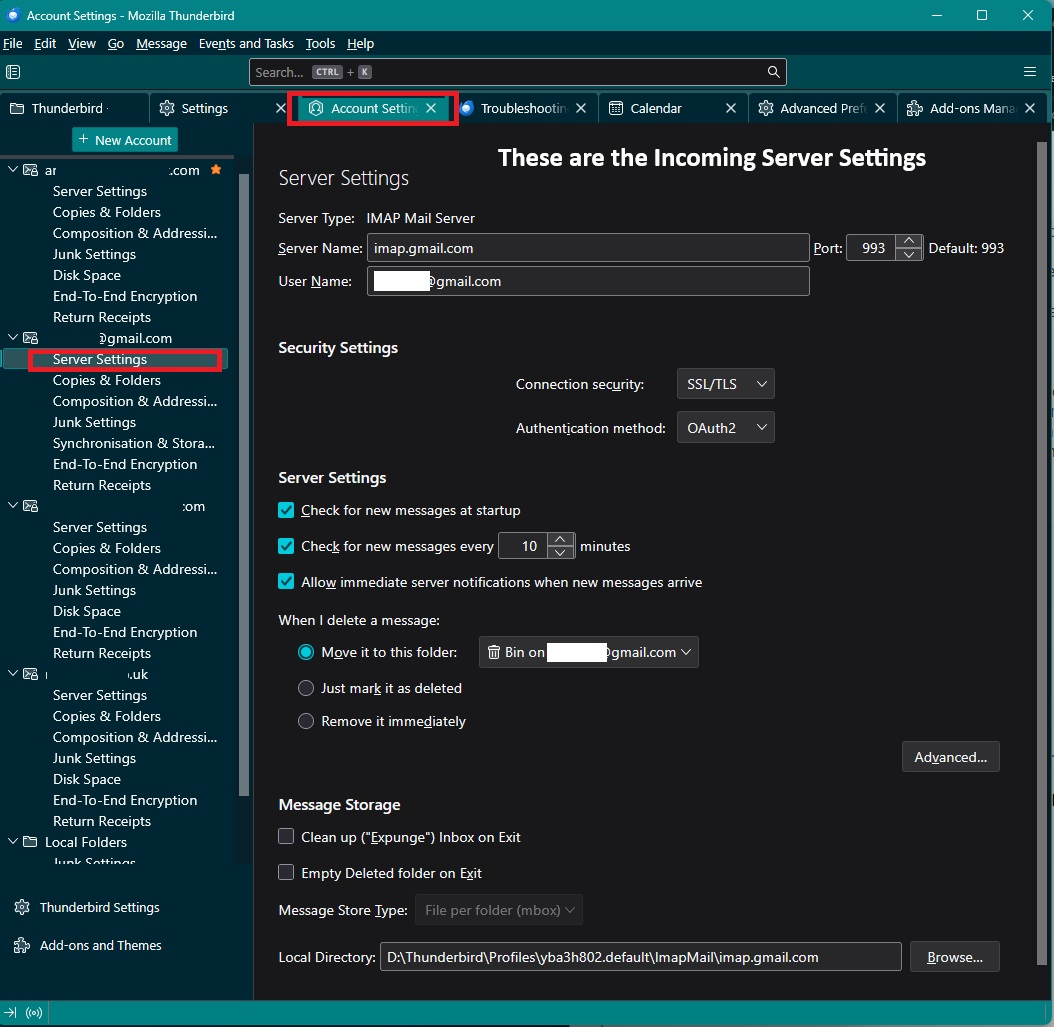Close the Account Settings tab
Screen dimensions: 1054x1027
click(x=431, y=108)
